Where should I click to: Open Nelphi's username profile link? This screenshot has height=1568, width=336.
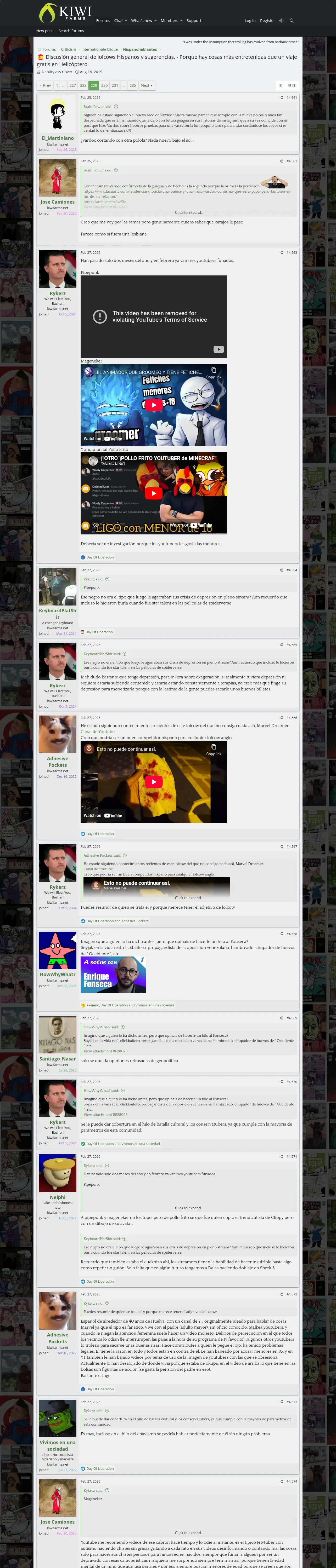point(58,1197)
